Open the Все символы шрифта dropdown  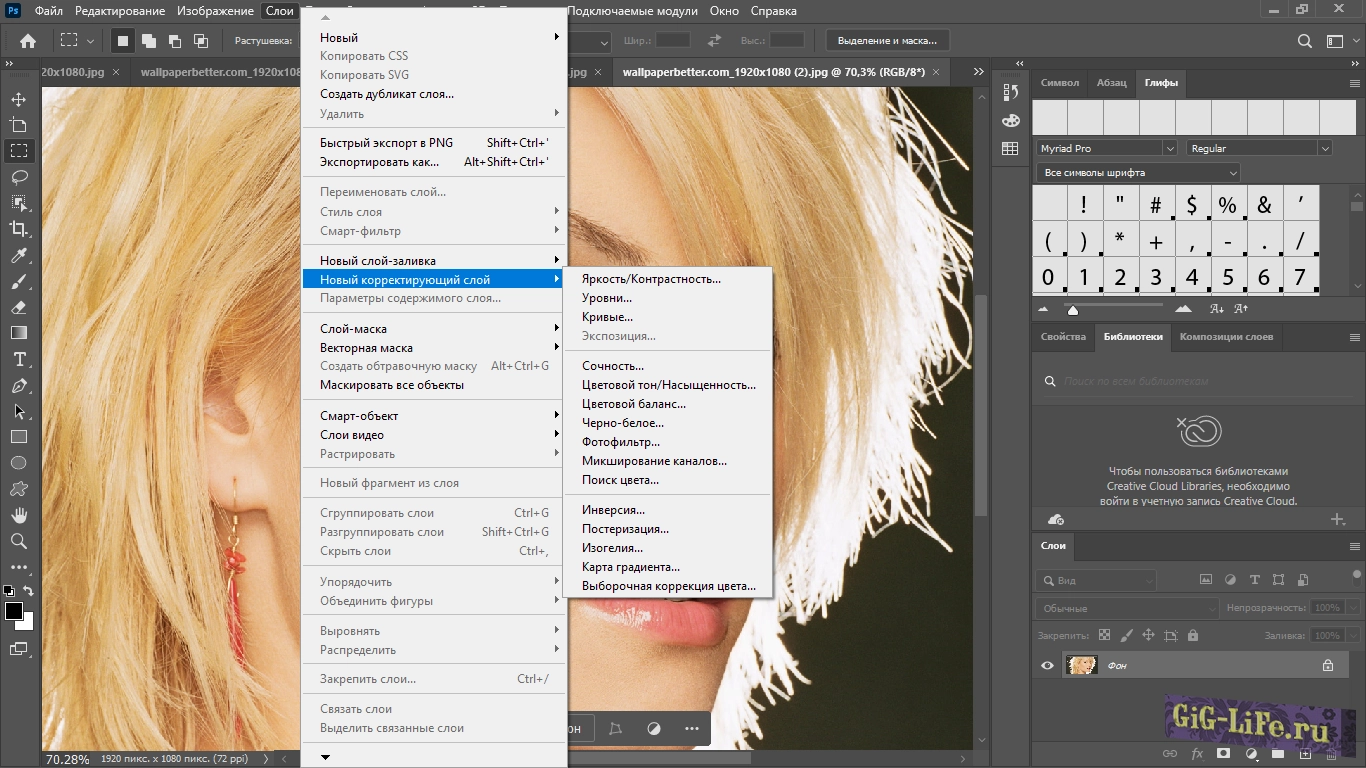click(1137, 172)
